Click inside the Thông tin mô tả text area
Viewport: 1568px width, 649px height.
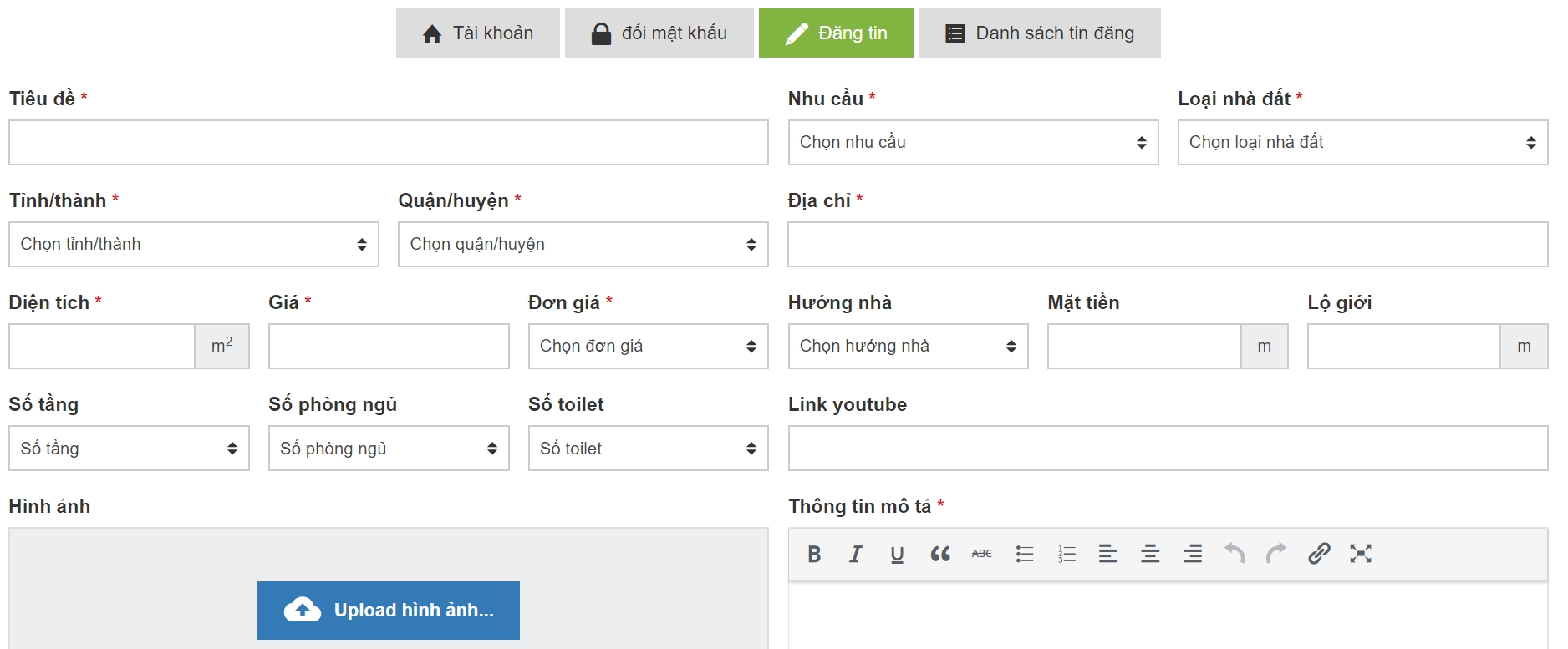coord(1168,616)
